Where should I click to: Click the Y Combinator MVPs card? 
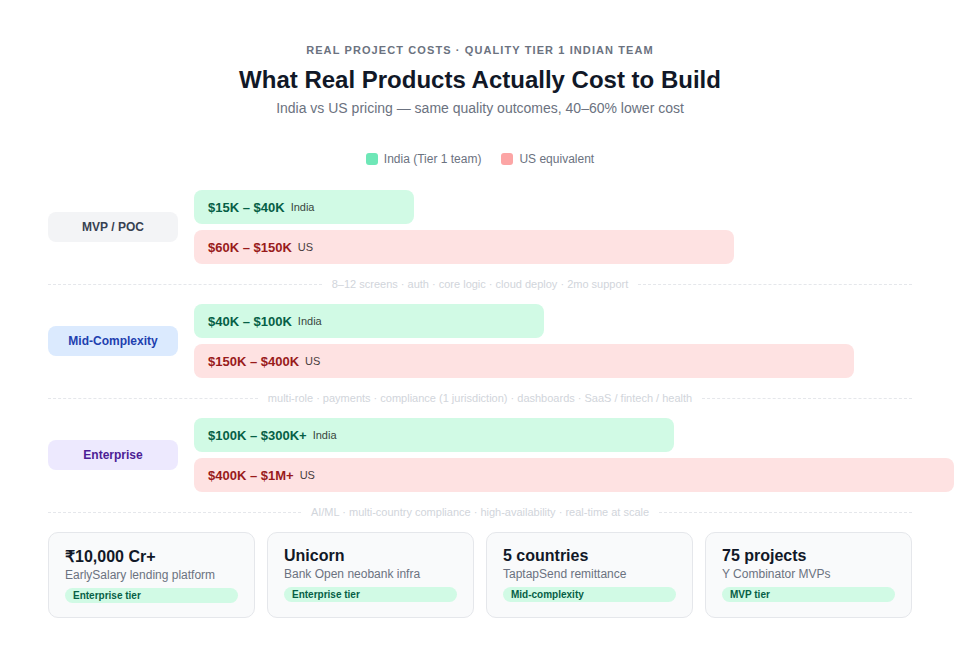[x=808, y=575]
